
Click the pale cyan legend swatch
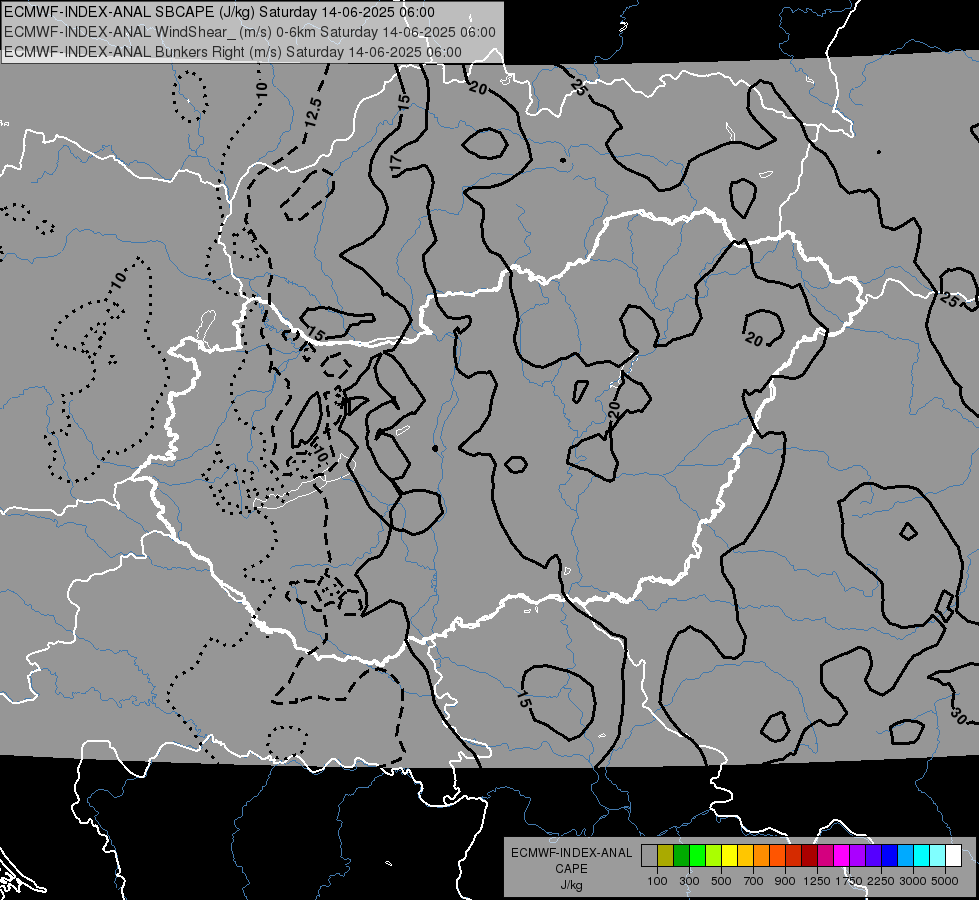pos(938,856)
